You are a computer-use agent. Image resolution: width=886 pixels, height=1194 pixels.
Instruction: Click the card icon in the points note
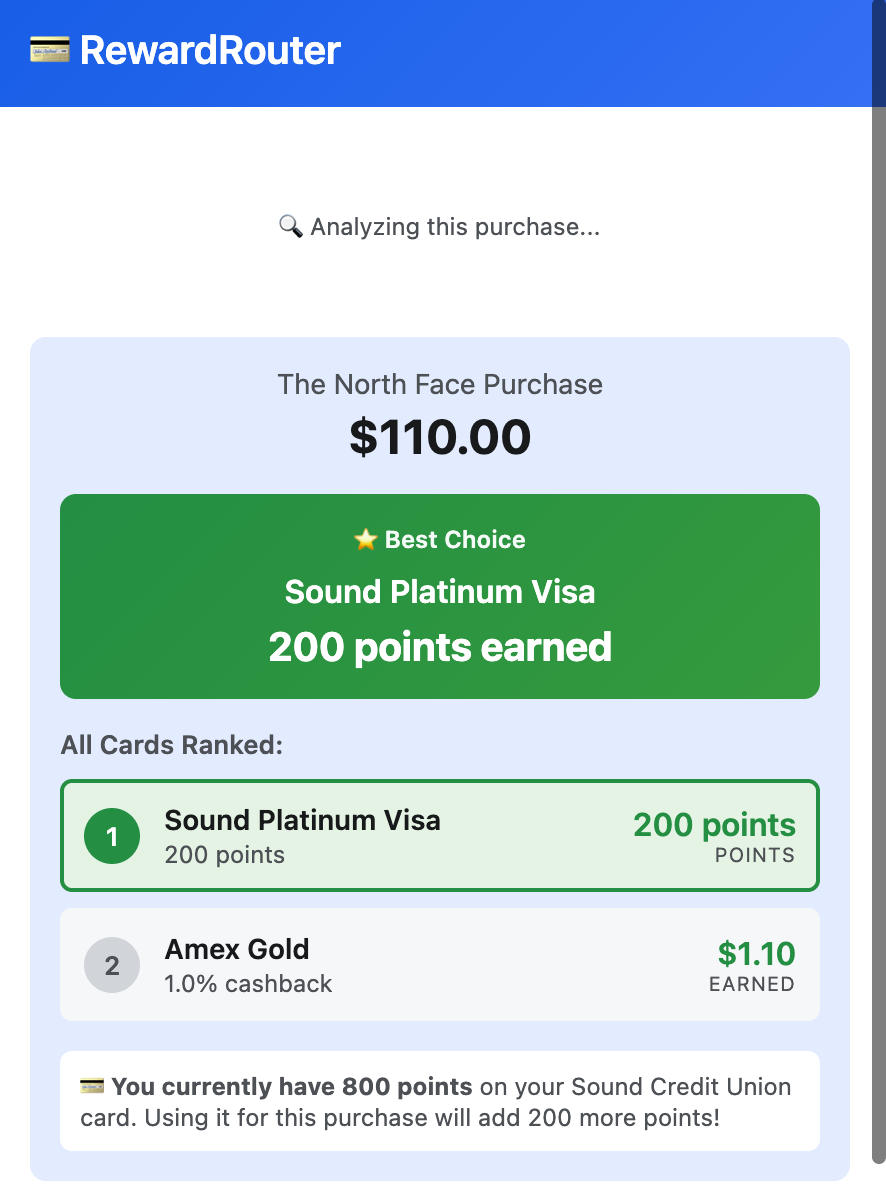pos(92,1087)
